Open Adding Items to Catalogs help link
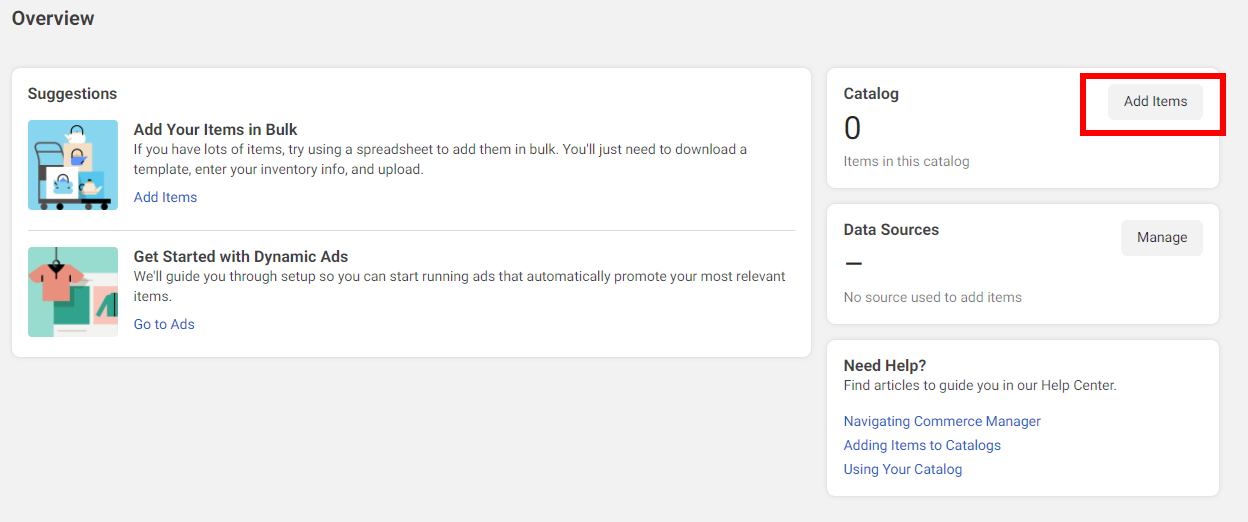The image size is (1248, 522). [x=922, y=445]
